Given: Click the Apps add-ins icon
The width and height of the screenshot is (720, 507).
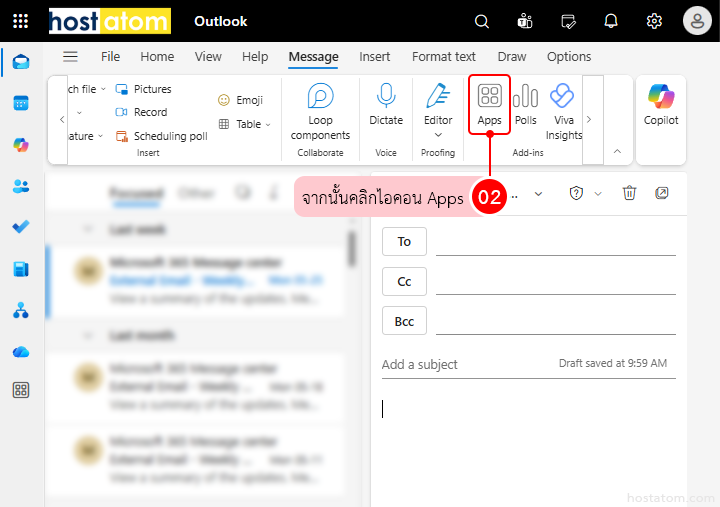Looking at the screenshot, I should [x=489, y=105].
